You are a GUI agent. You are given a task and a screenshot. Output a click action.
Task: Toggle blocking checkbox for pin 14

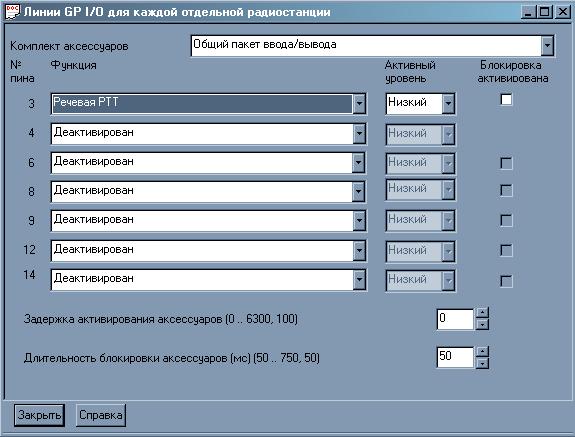coord(506,281)
